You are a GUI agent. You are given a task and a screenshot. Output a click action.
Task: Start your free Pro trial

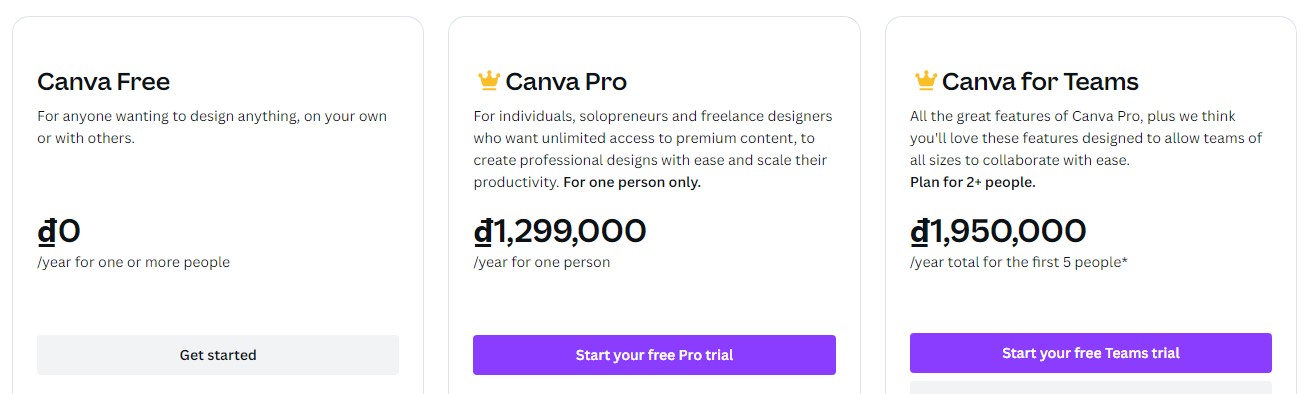point(654,355)
